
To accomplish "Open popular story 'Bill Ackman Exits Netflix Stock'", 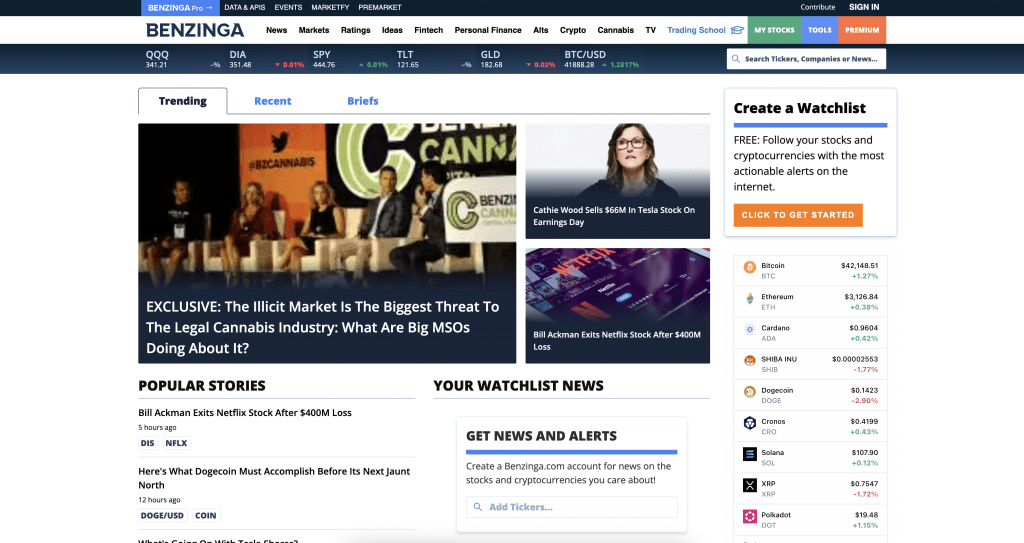I will click(245, 412).
